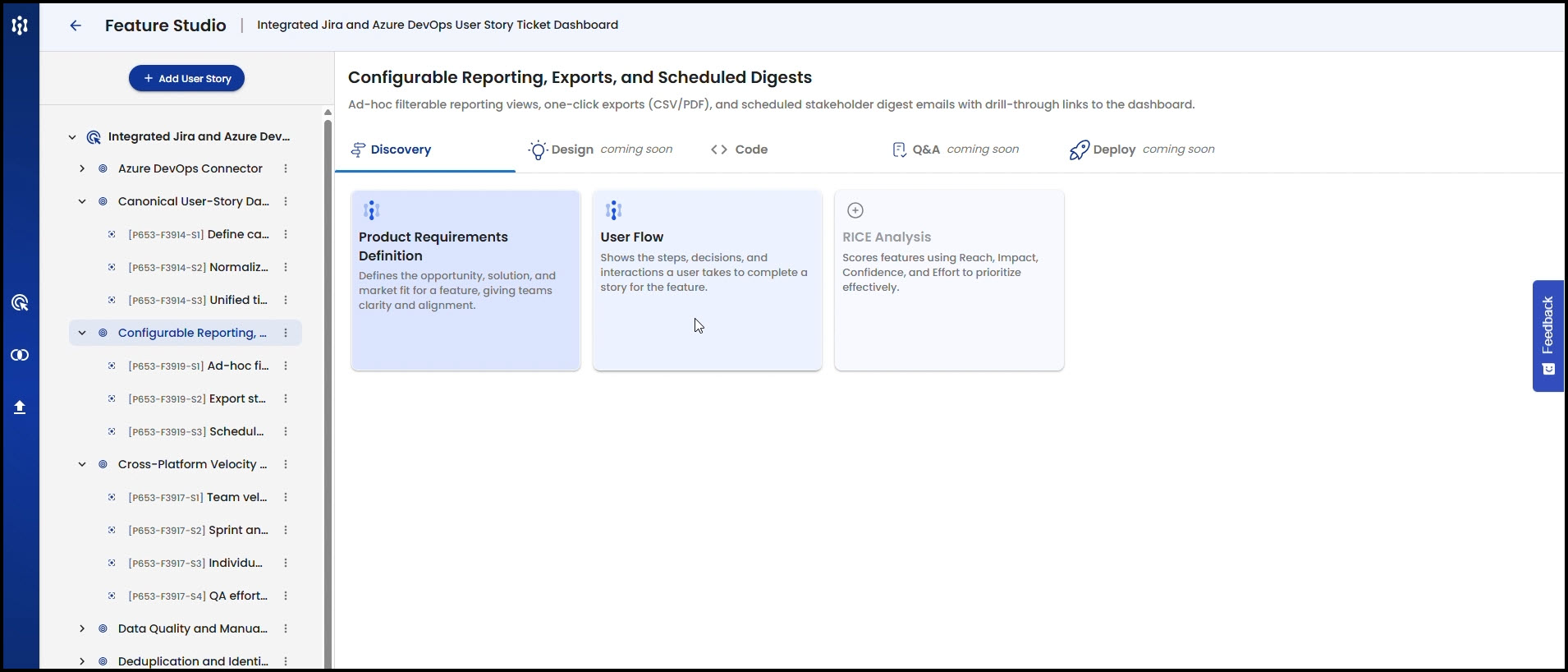Open the kebab menu for Configurable Reporting
The image size is (1568, 672).
click(x=286, y=333)
